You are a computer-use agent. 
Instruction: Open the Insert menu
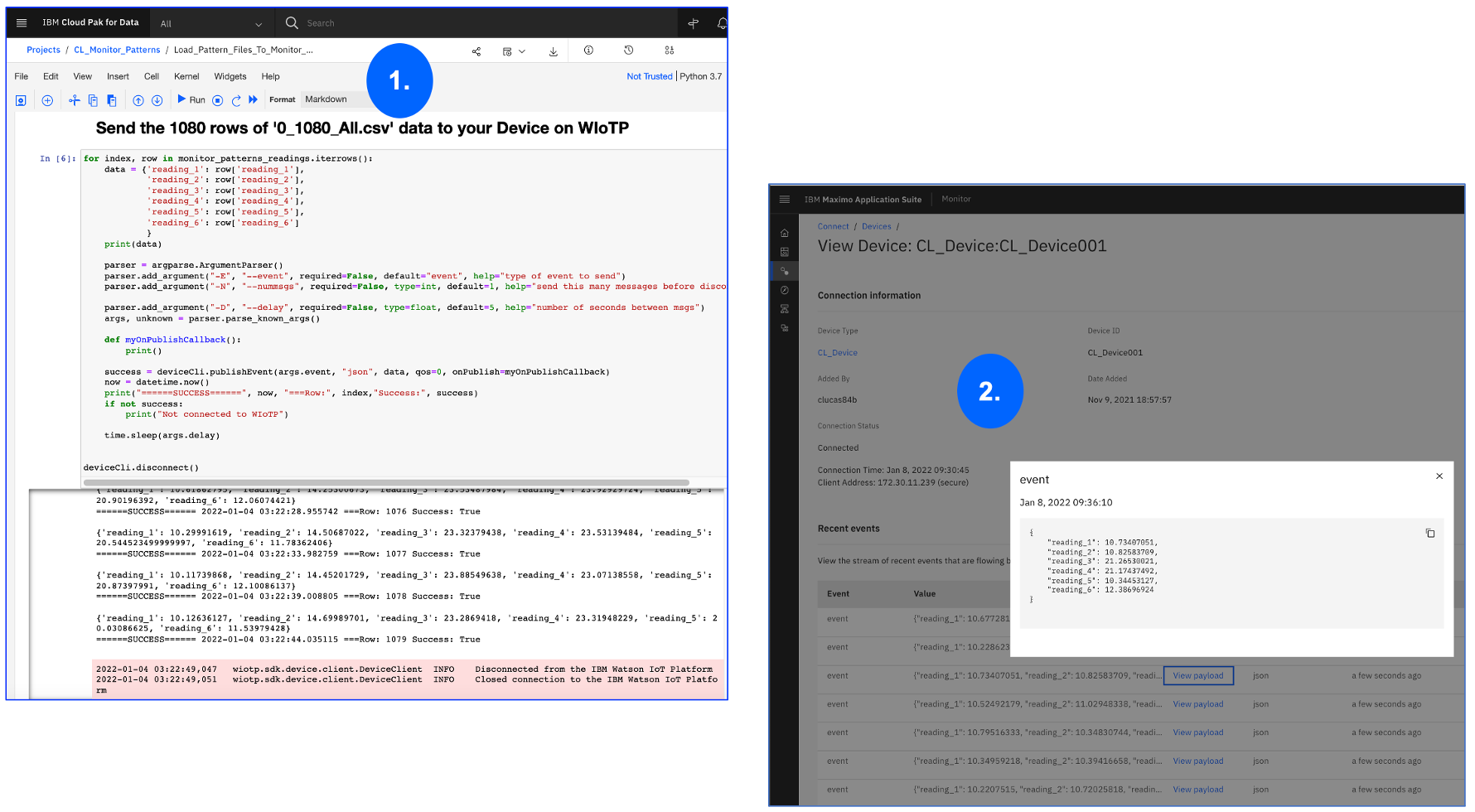pos(118,76)
